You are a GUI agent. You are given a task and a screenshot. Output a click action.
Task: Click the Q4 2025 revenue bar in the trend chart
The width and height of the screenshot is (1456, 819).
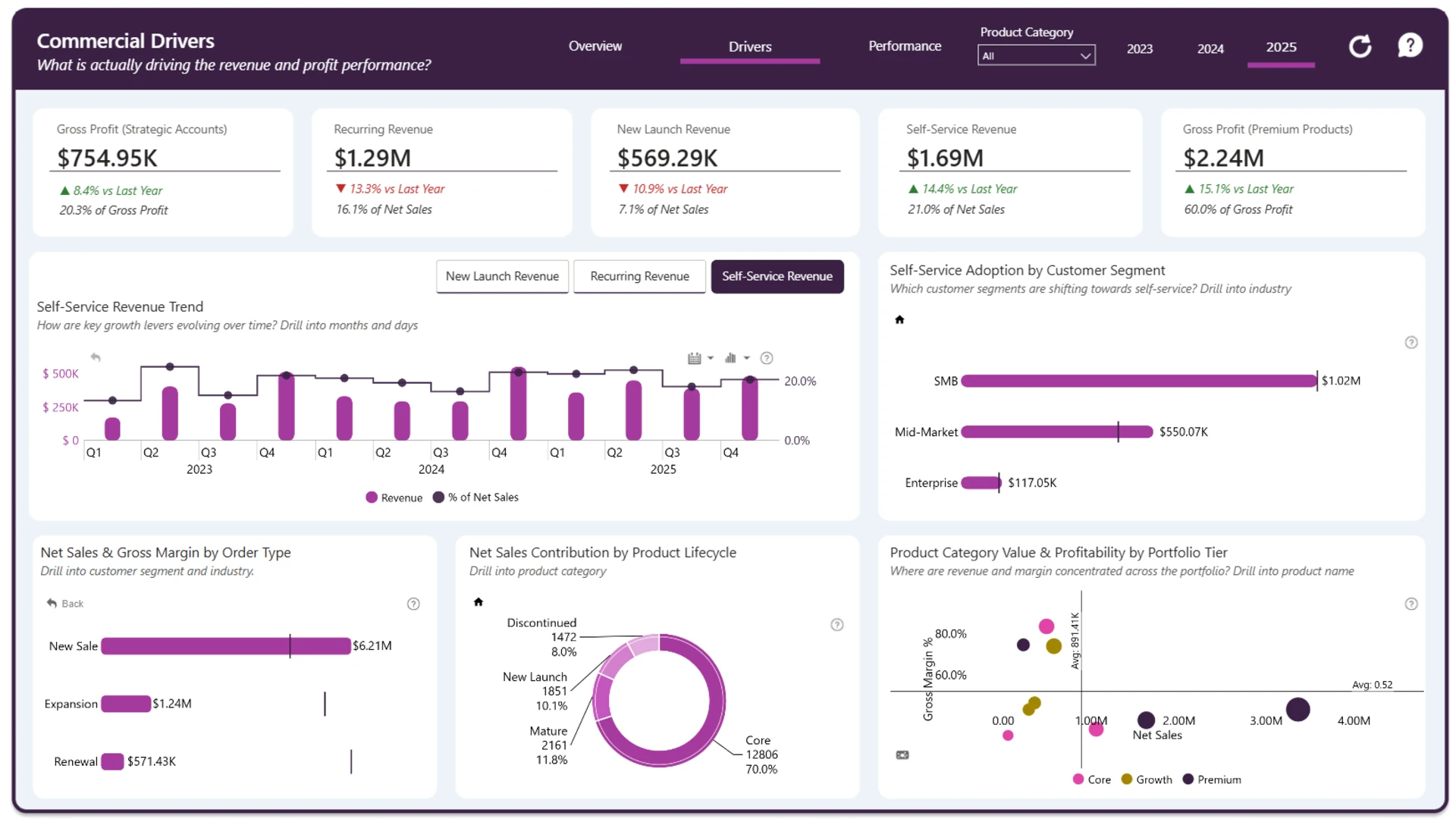point(750,408)
